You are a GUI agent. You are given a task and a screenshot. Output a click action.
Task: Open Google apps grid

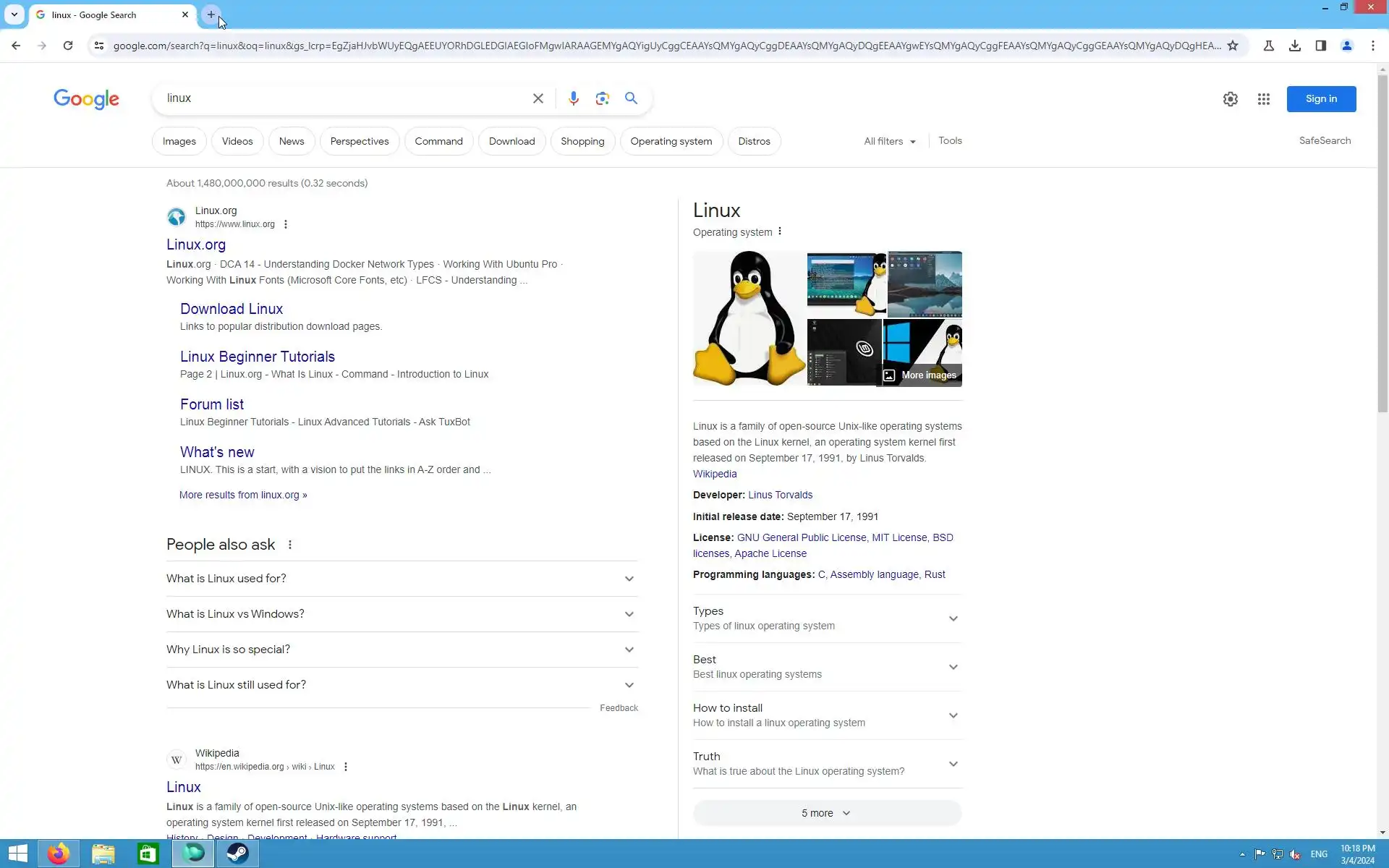pos(1263,99)
